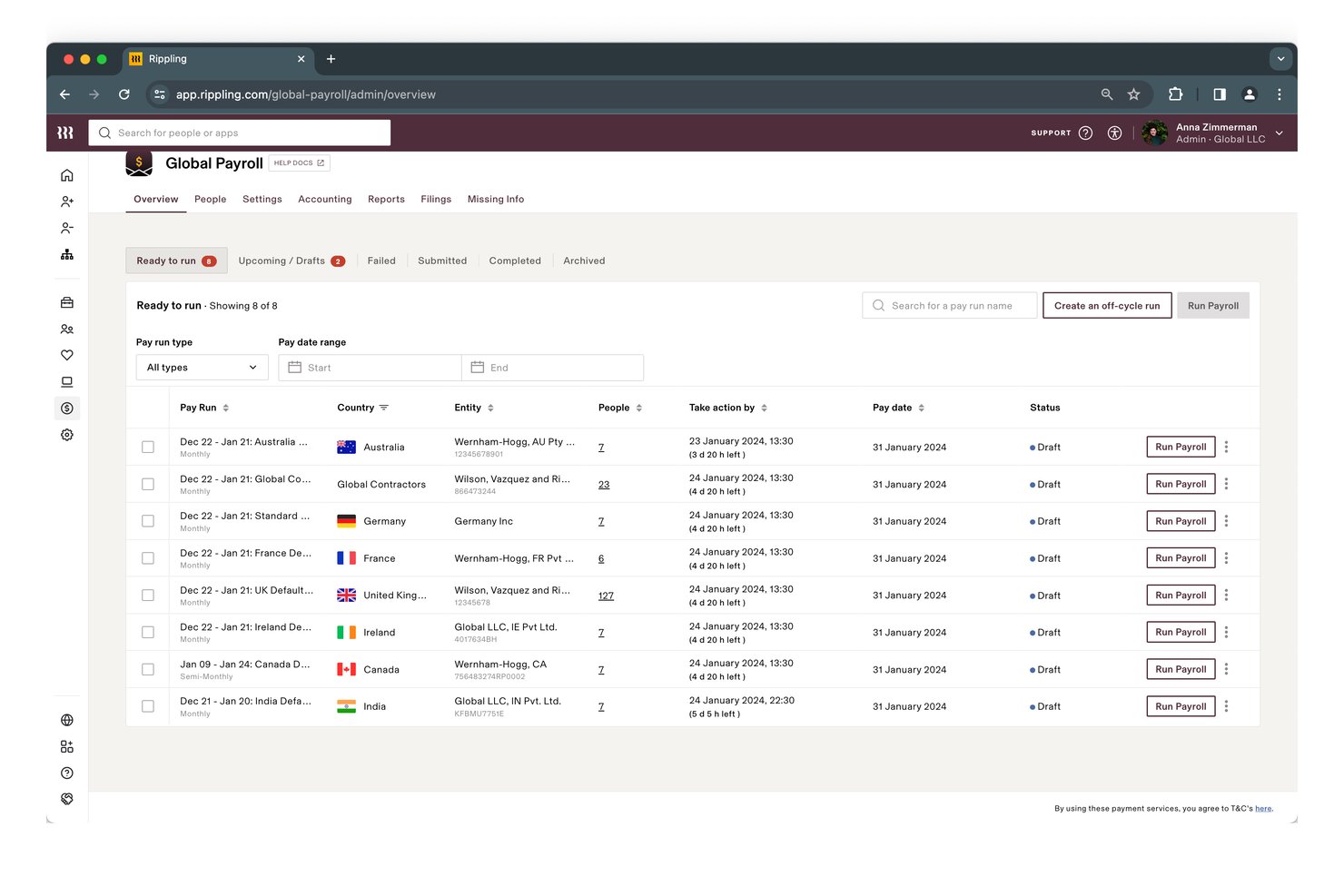
Task: Open more options for India row
Action: click(1226, 706)
